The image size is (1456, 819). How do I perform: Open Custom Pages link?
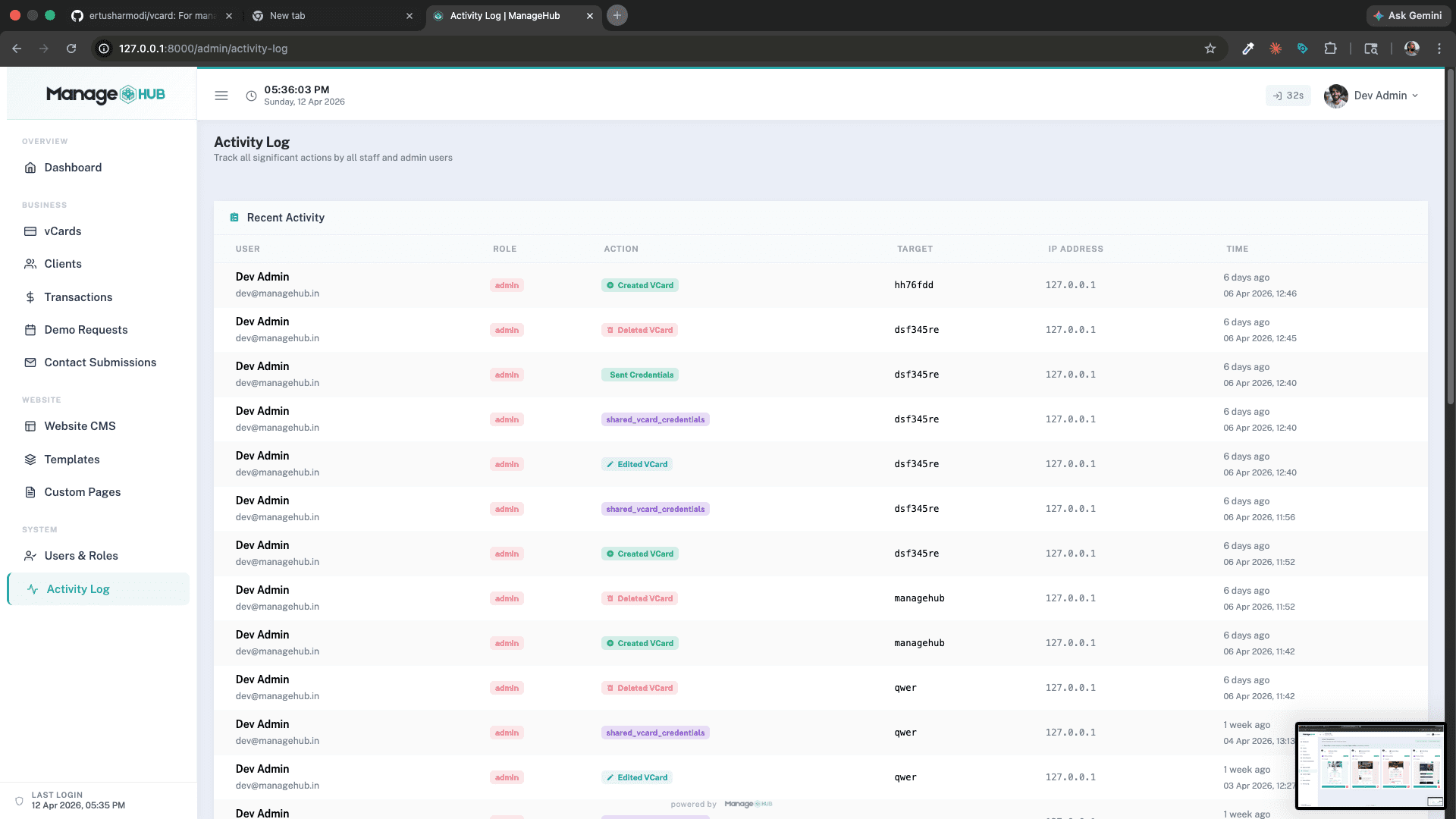(x=82, y=492)
